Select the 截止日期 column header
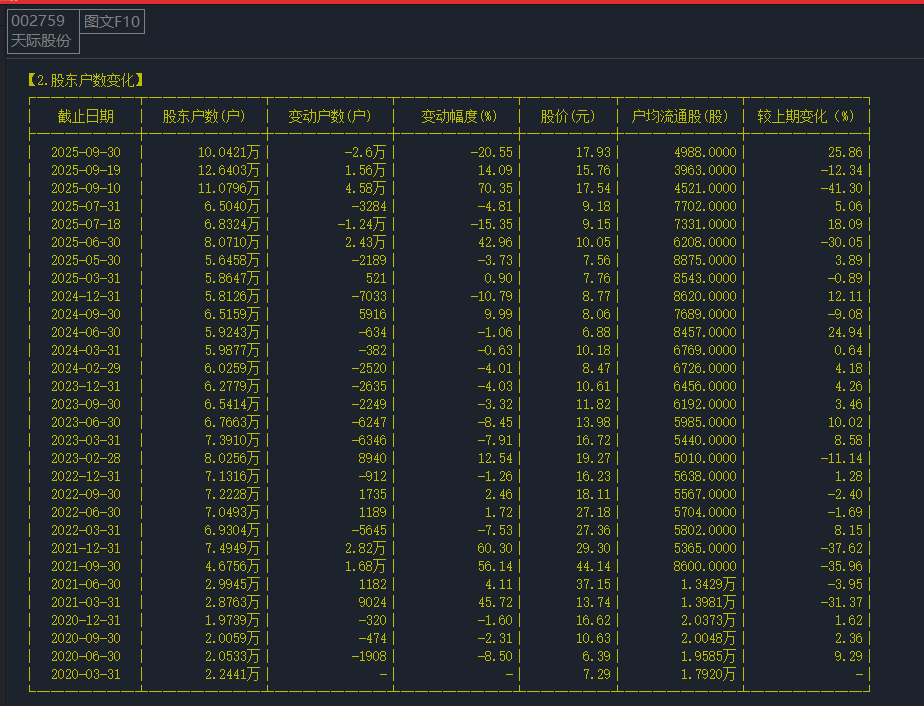Screen dimensions: 924x706 pos(85,116)
